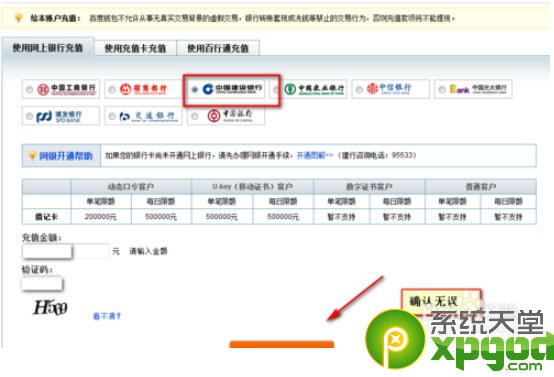The image size is (554, 377).
Task: Click the lightbulb icon in top notice bar
Action: click(x=18, y=18)
